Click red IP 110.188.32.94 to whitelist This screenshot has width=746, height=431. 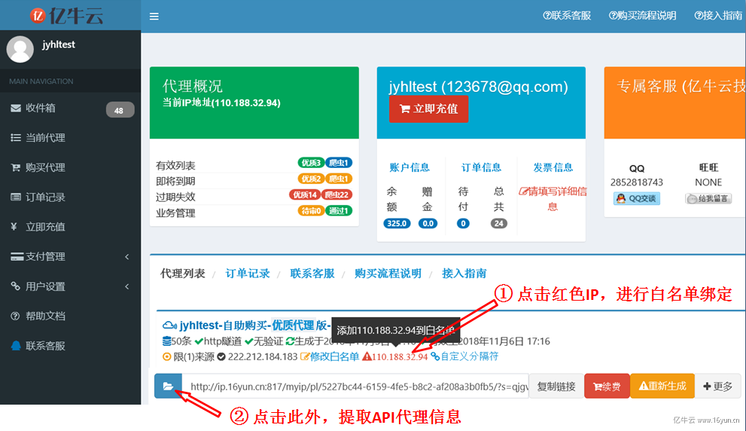(395, 356)
